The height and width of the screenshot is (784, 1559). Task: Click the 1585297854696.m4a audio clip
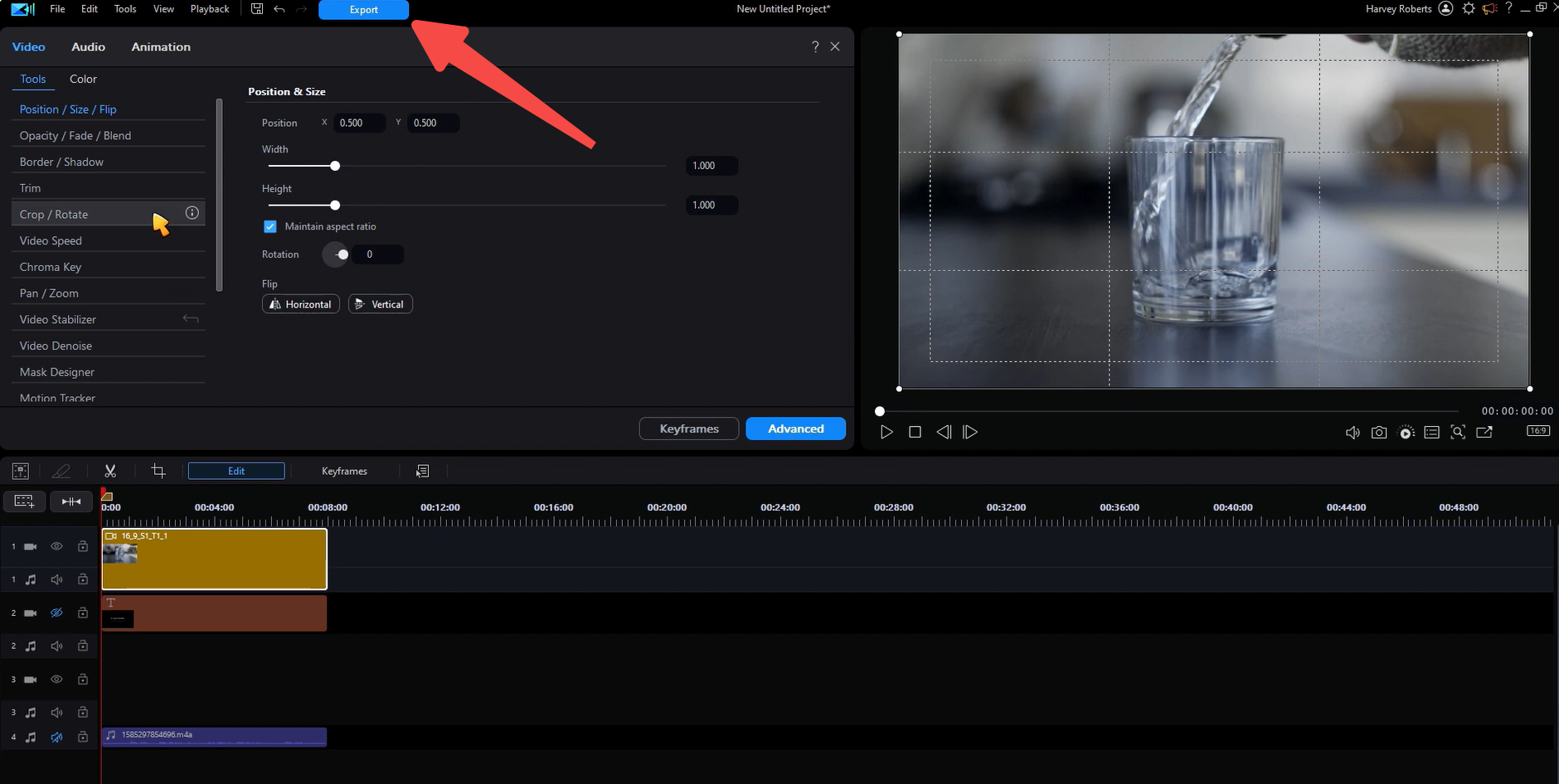214,736
